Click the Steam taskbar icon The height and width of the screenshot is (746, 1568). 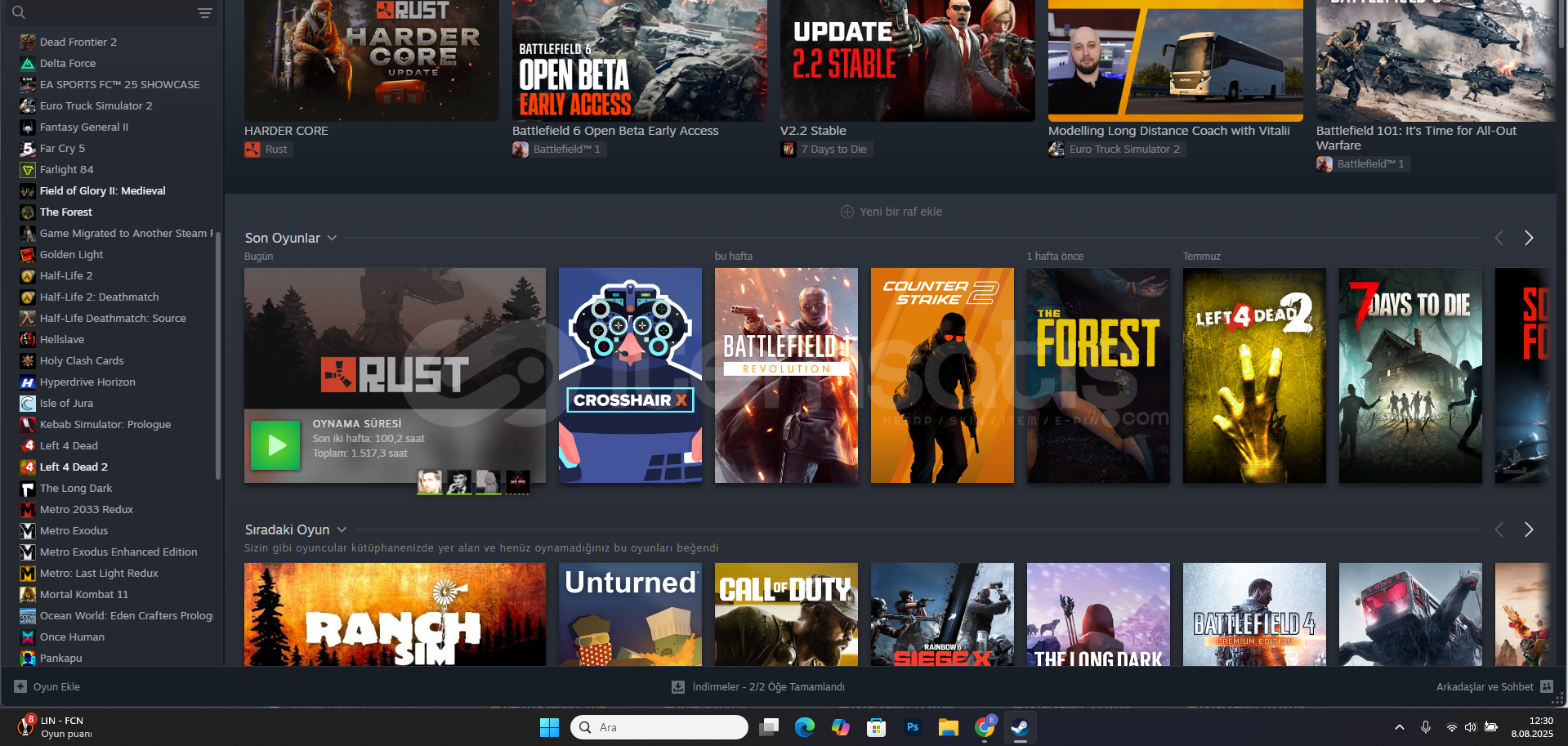coord(1020,727)
